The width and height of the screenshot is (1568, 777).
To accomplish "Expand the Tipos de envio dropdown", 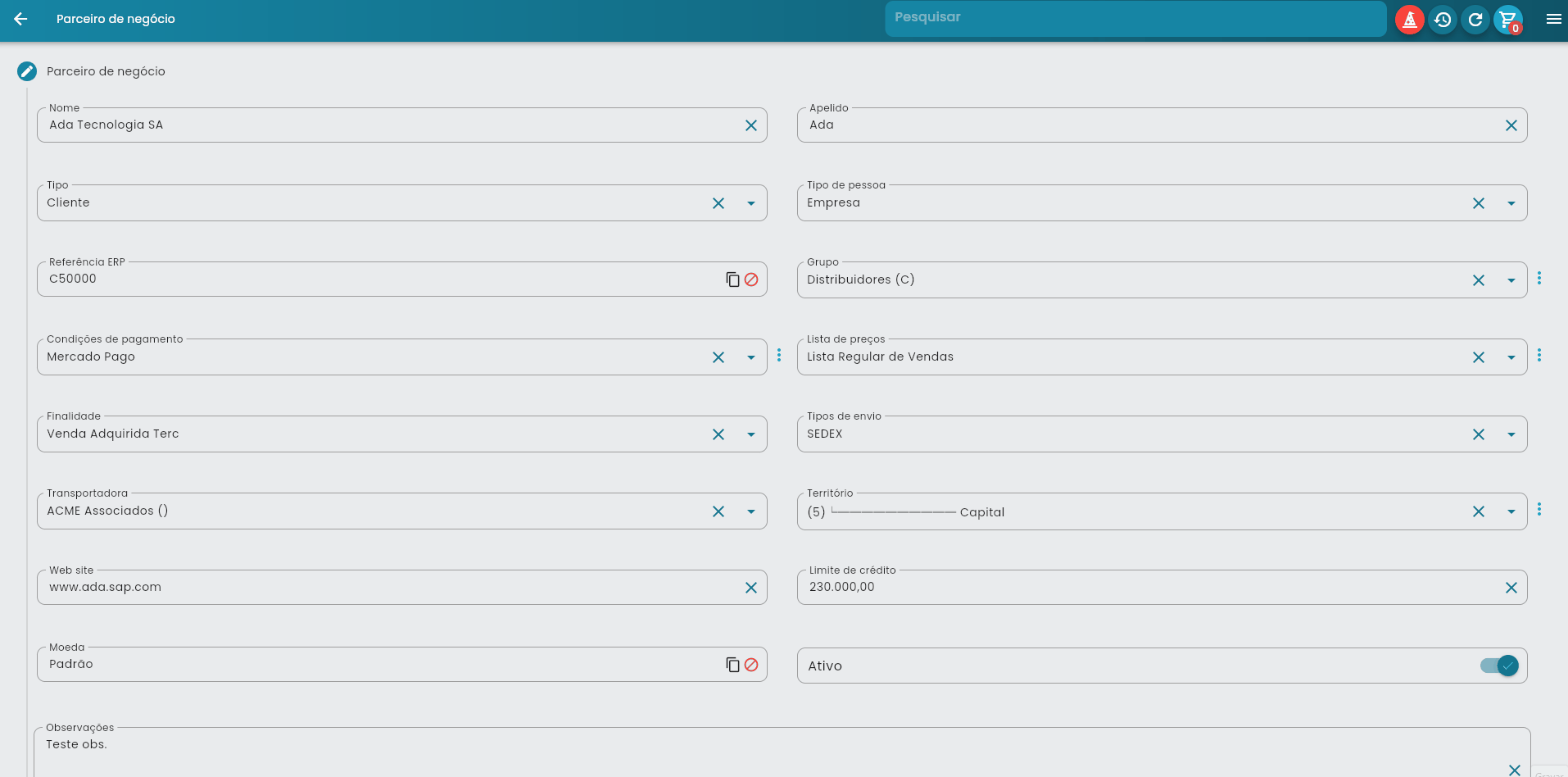I will 1511,434.
